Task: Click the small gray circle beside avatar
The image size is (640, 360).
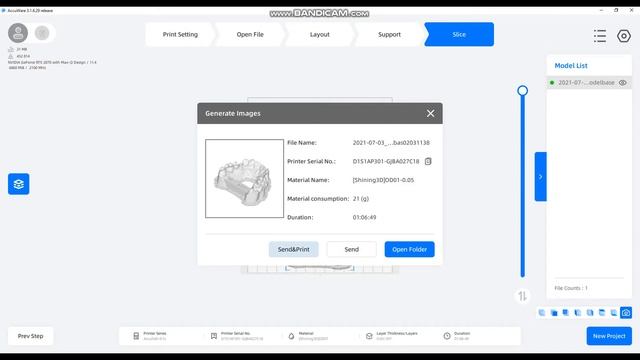Action: 42,33
